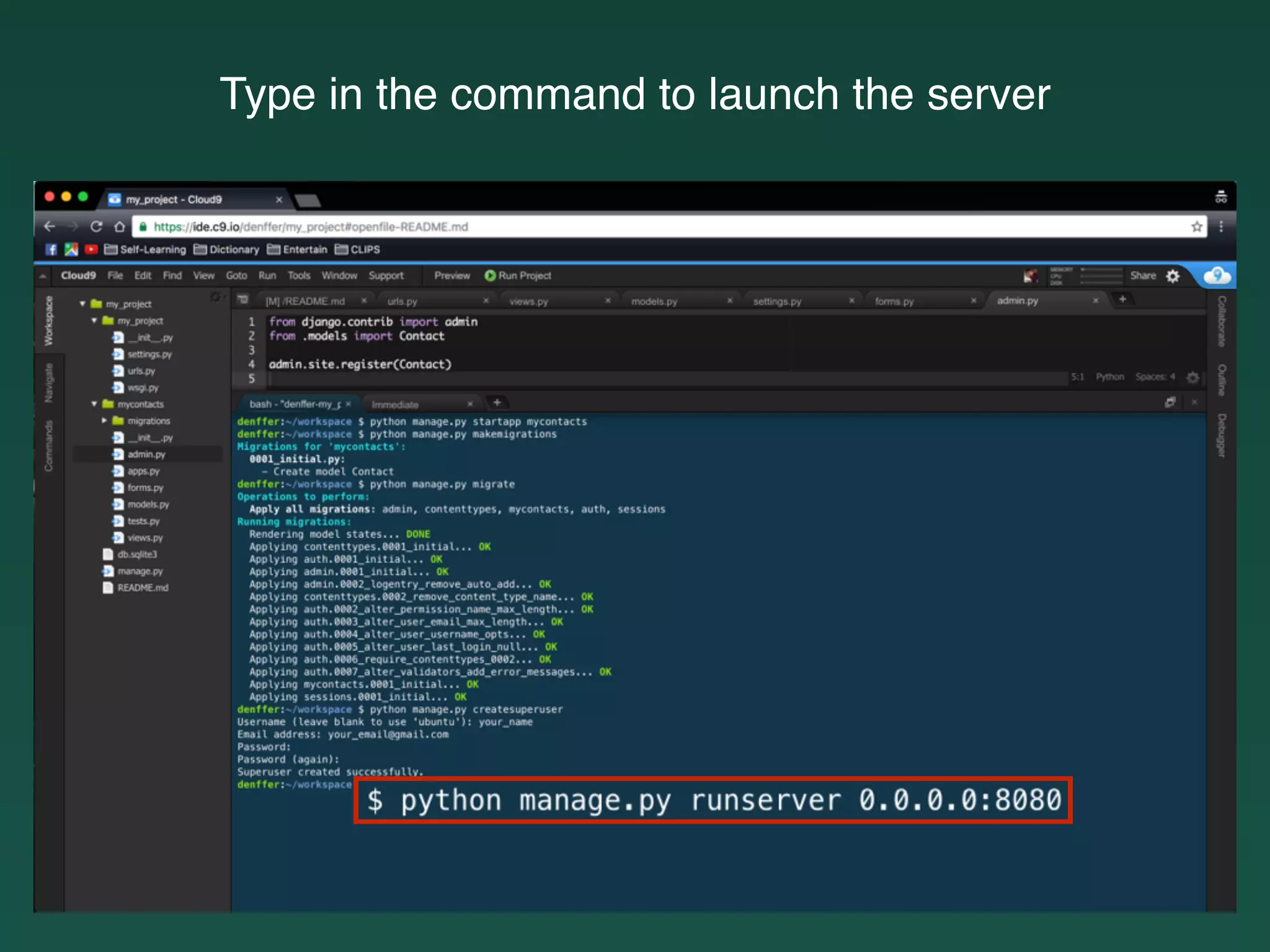The height and width of the screenshot is (952, 1270).
Task: Click the terminal pane maximize icon
Action: coord(1170,402)
